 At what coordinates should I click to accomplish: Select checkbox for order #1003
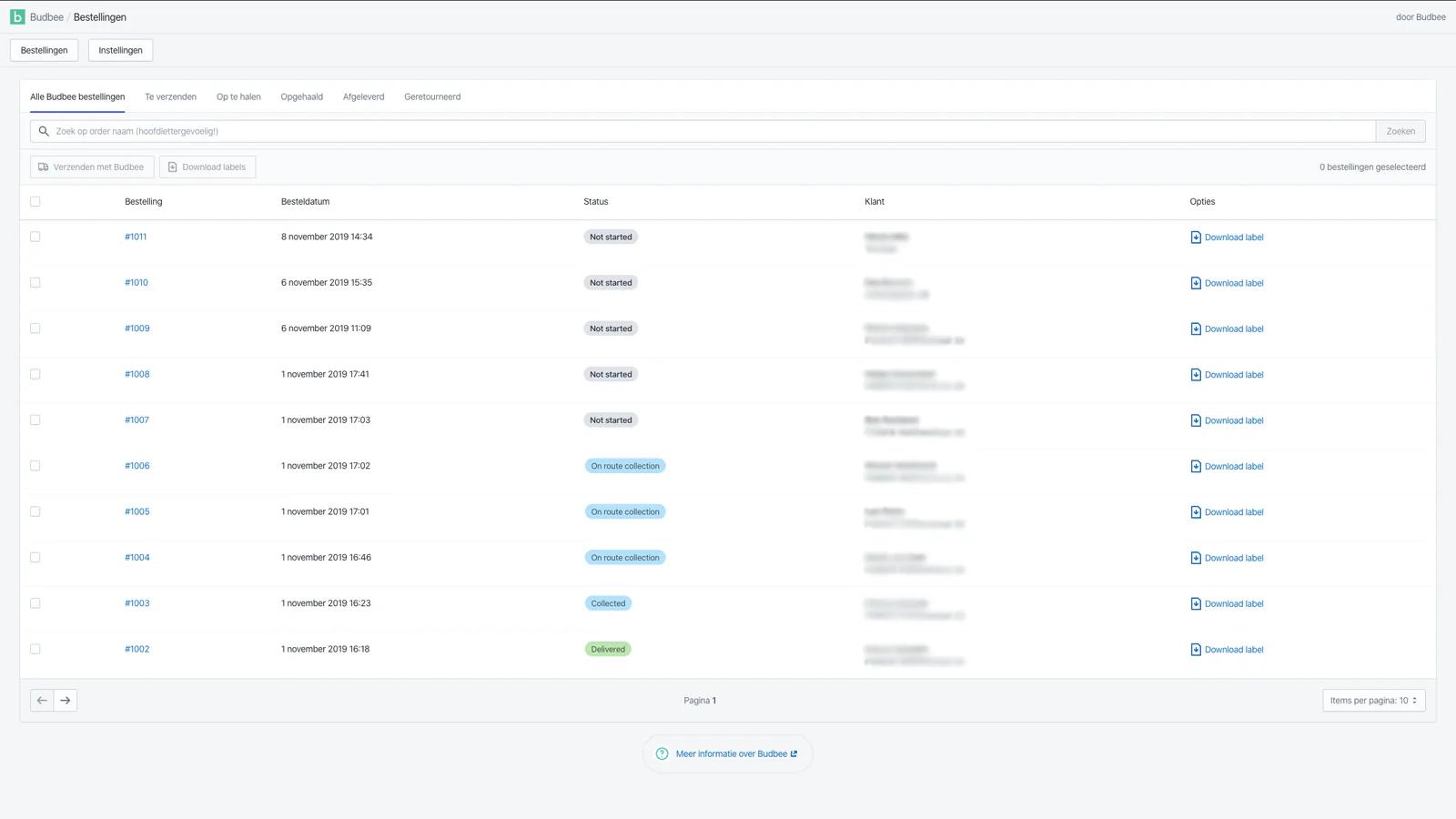(x=35, y=603)
